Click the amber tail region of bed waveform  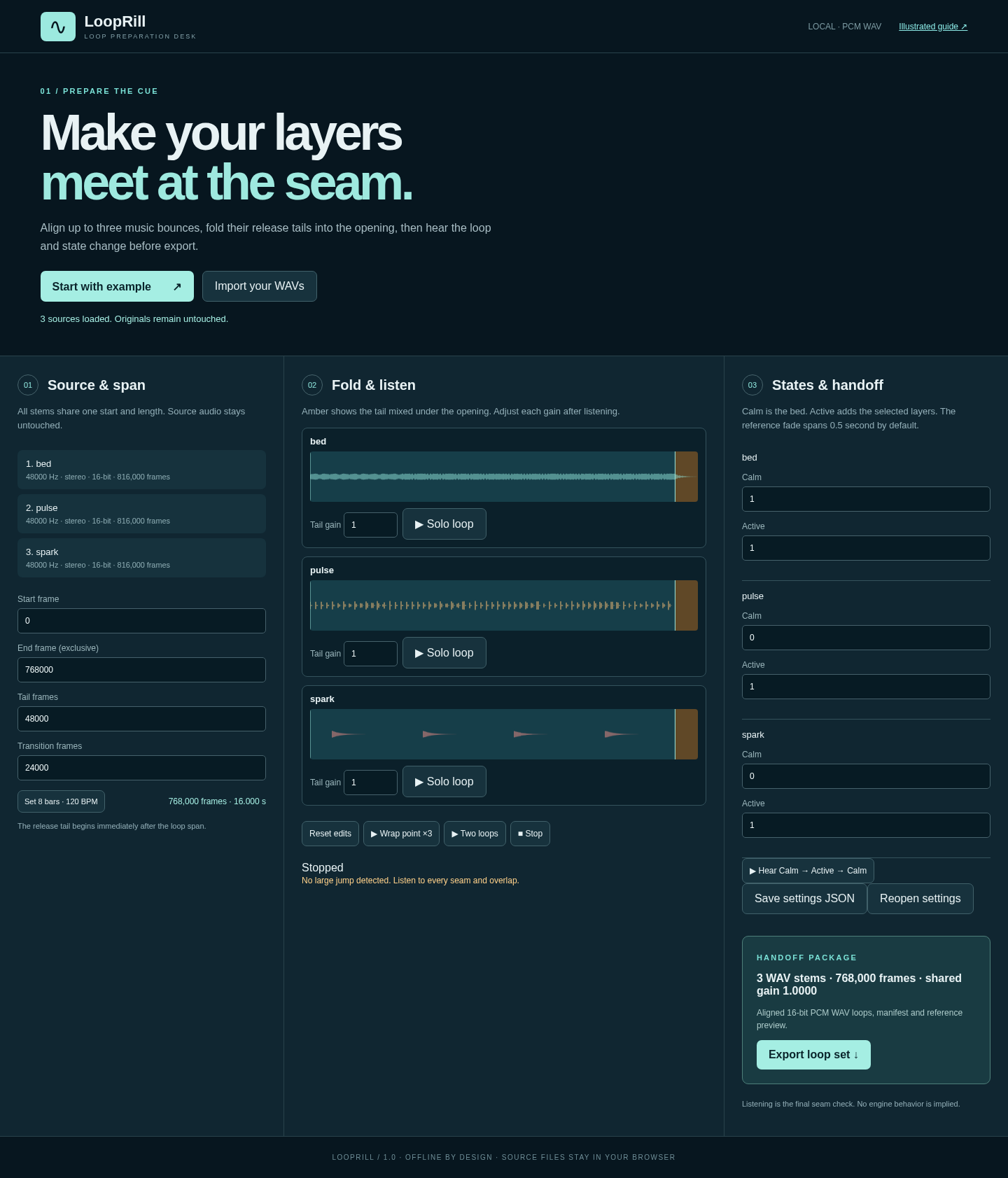pos(687,477)
